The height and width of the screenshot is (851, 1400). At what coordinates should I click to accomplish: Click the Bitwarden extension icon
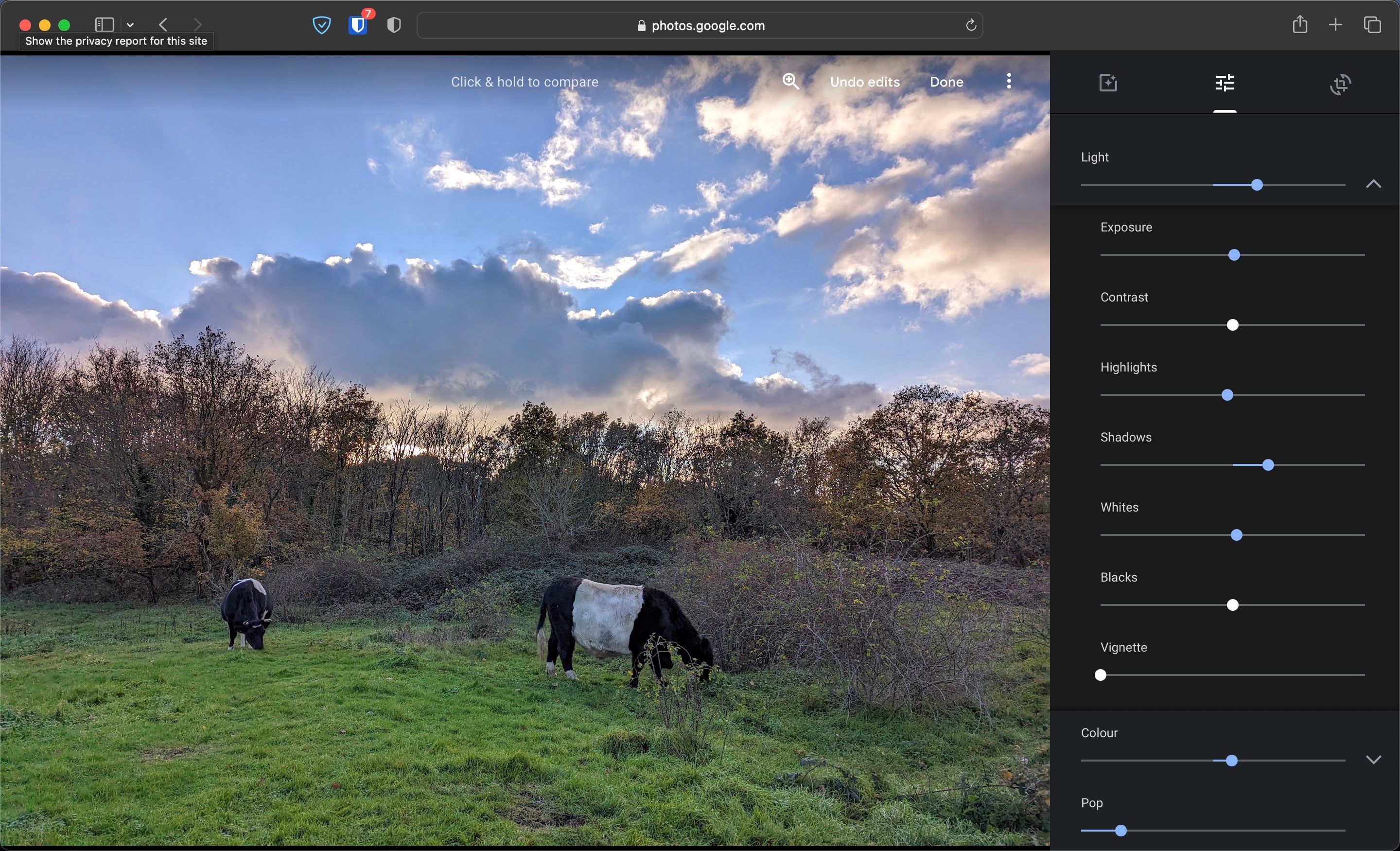tap(358, 25)
